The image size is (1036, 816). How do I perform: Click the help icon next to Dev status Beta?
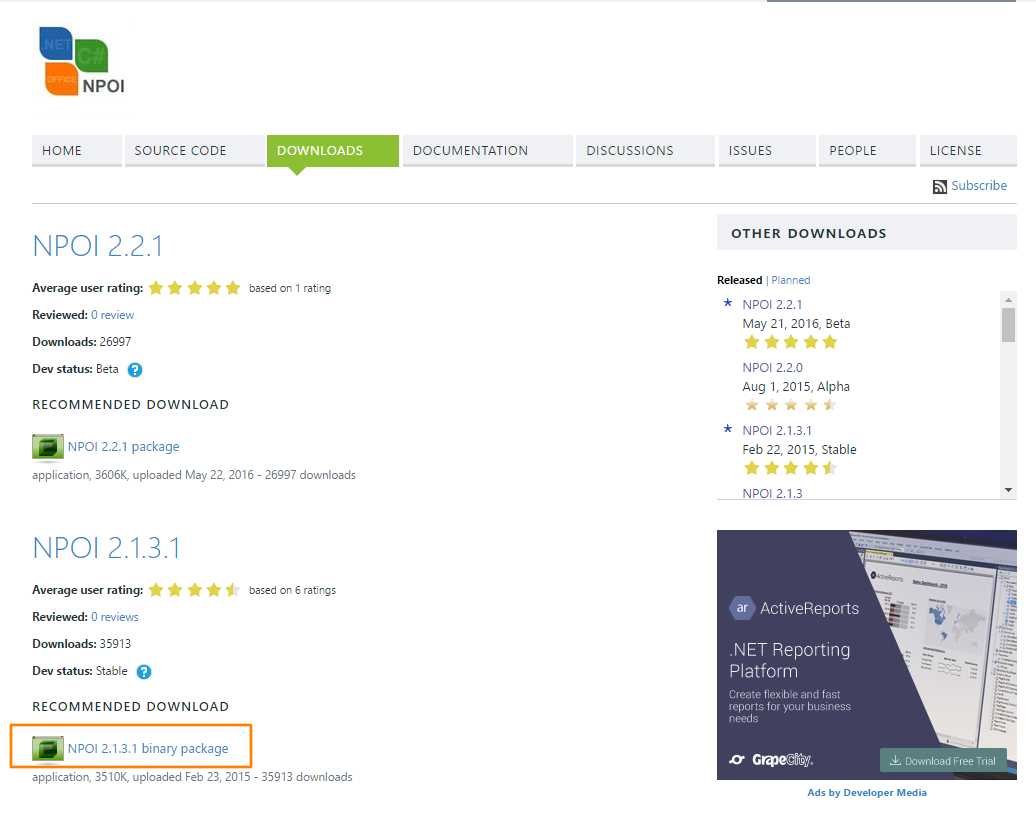pyautogui.click(x=135, y=370)
